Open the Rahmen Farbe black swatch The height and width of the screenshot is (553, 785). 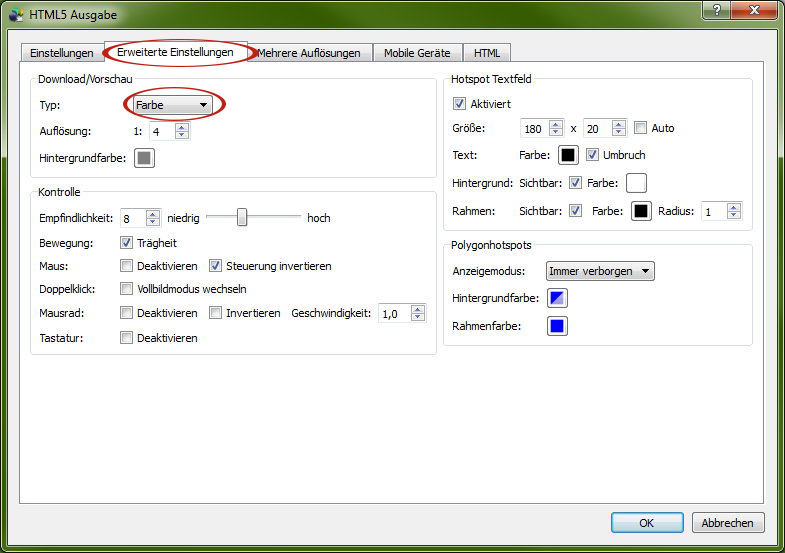(641, 211)
